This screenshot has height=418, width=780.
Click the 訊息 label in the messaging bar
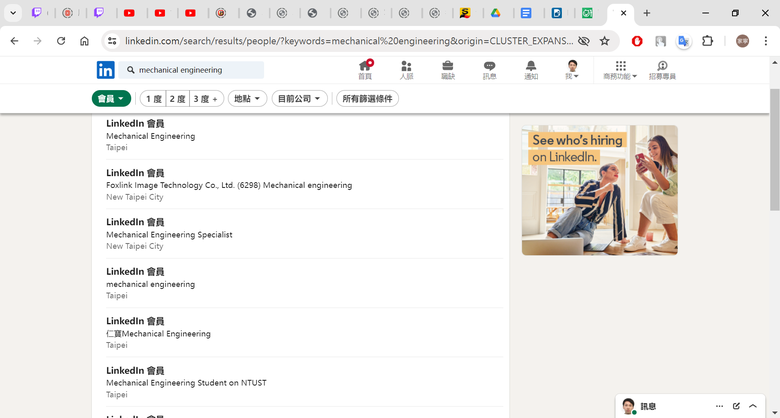648,407
